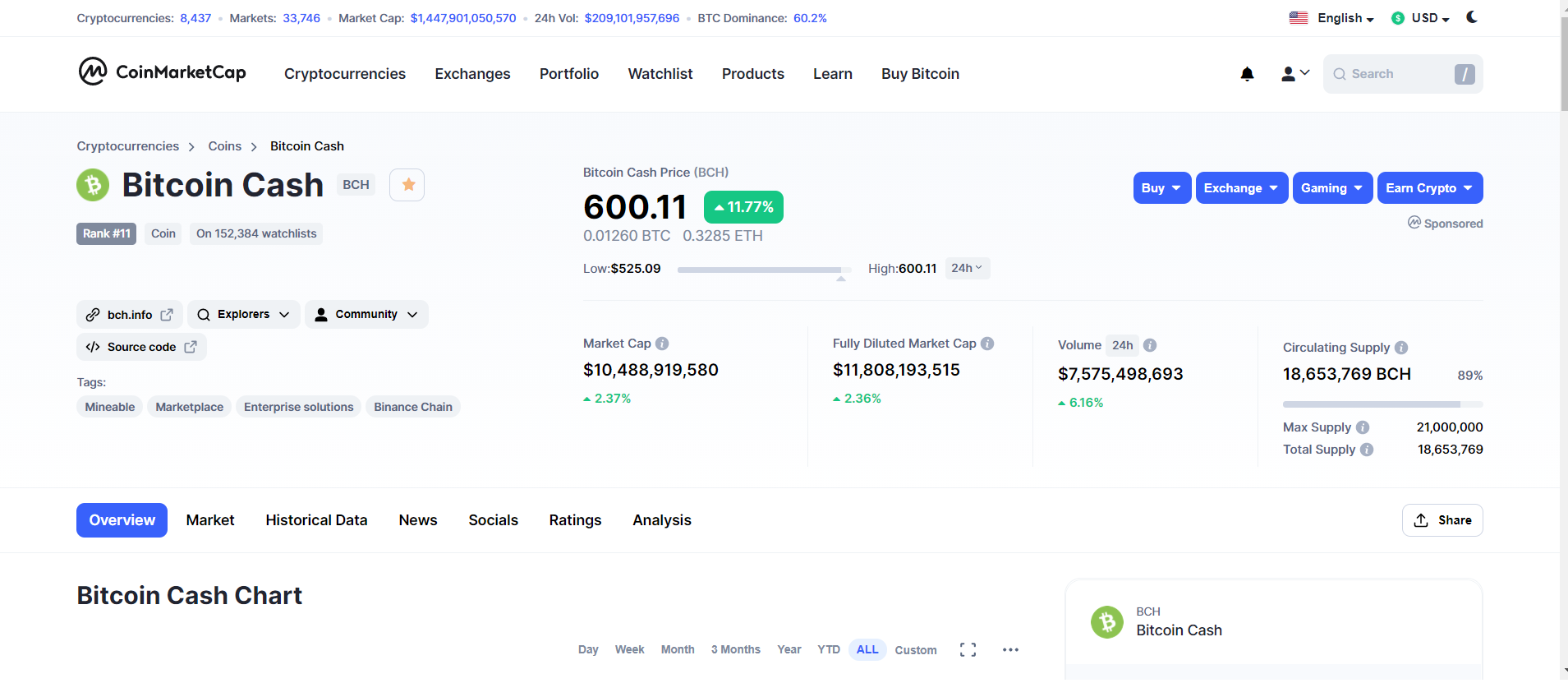Set chart range to Week
The width and height of the screenshot is (1568, 683).
pyautogui.click(x=629, y=650)
